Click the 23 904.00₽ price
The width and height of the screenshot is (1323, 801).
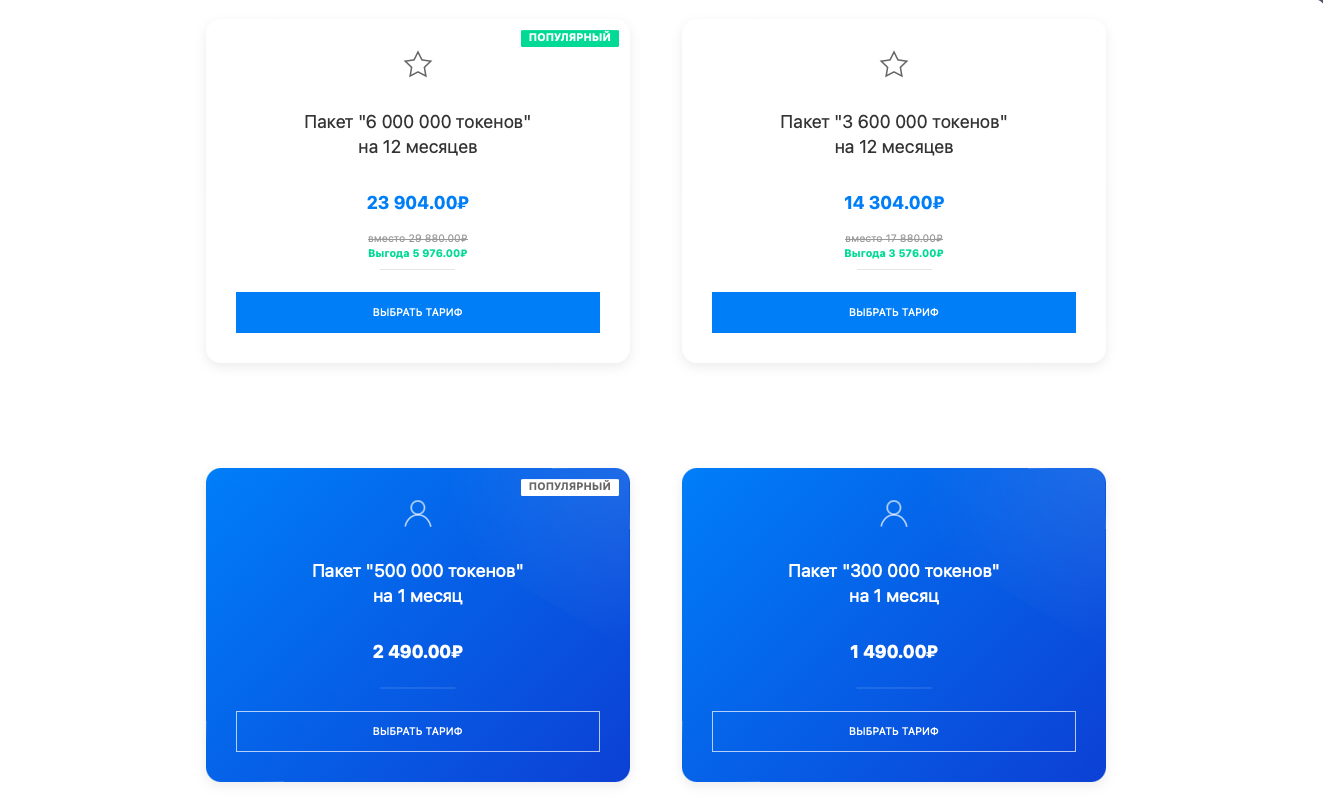click(x=418, y=203)
